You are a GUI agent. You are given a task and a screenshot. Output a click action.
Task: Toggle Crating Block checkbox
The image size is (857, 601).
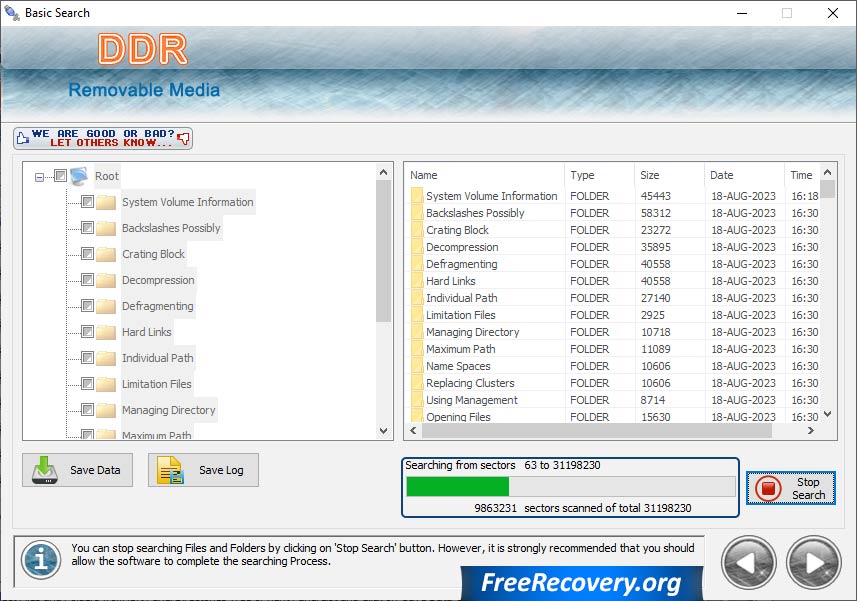pos(87,254)
